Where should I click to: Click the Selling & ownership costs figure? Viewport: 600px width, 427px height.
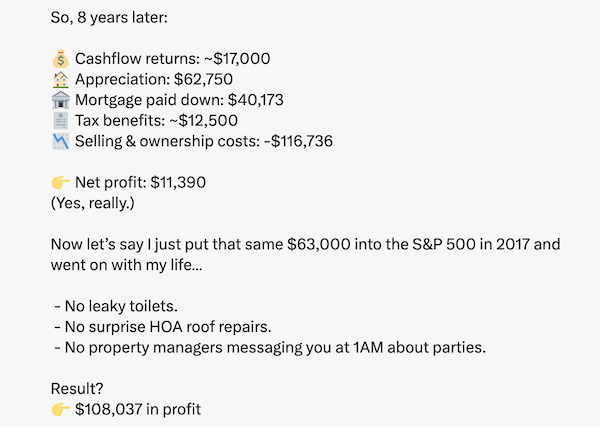298,141
